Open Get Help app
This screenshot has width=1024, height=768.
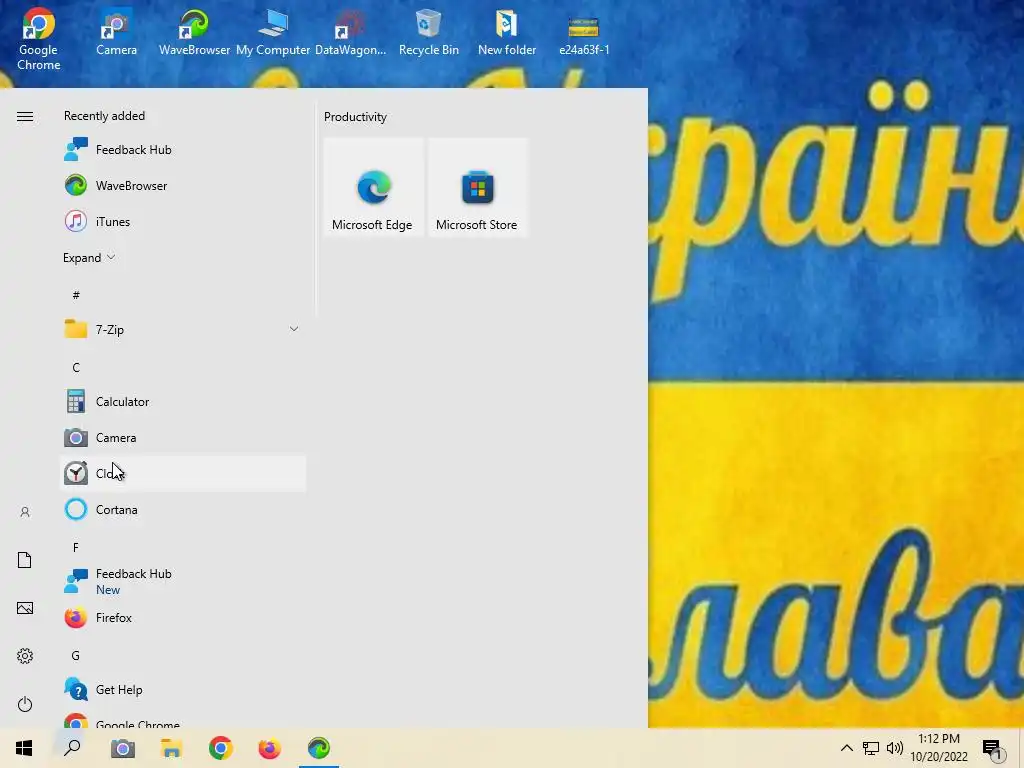pyautogui.click(x=183, y=690)
